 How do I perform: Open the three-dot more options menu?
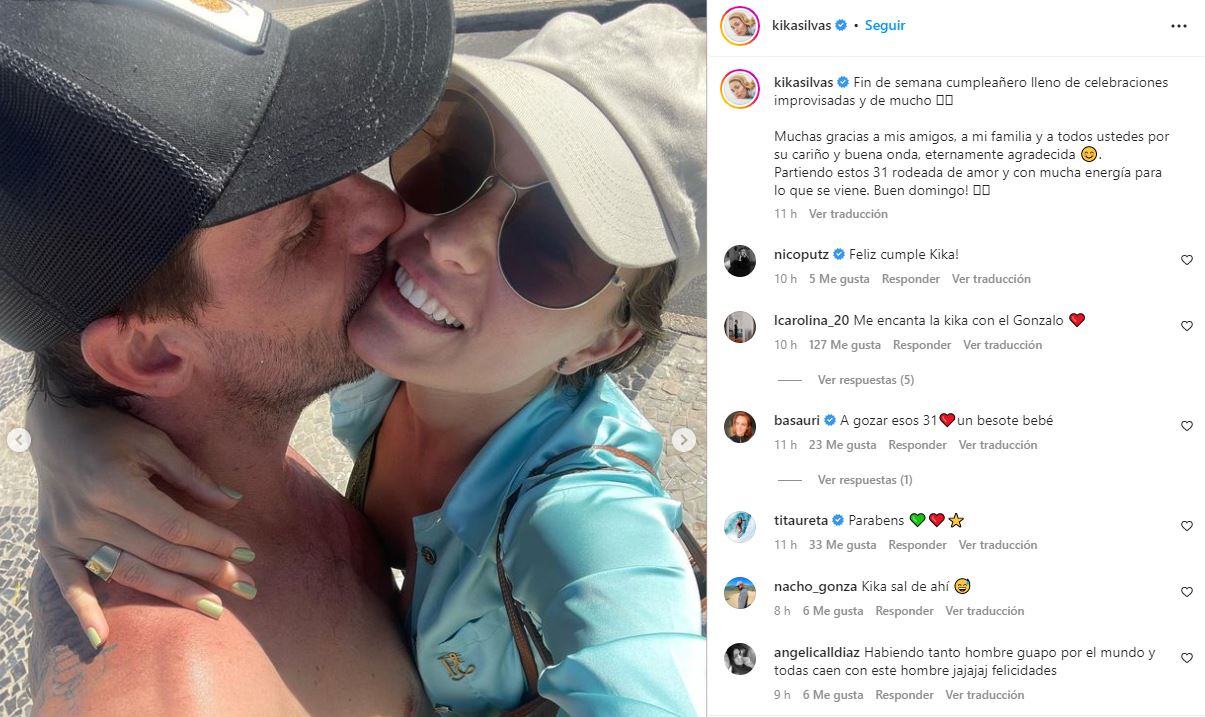click(x=1179, y=26)
